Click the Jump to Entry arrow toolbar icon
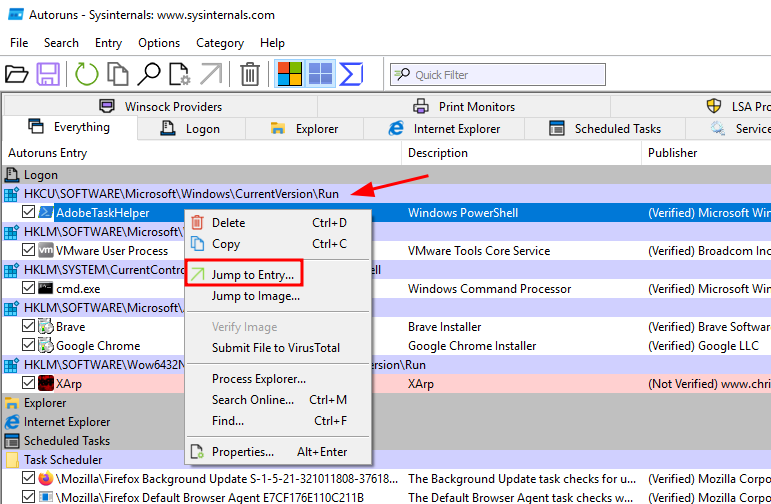771x504 pixels. [x=211, y=74]
